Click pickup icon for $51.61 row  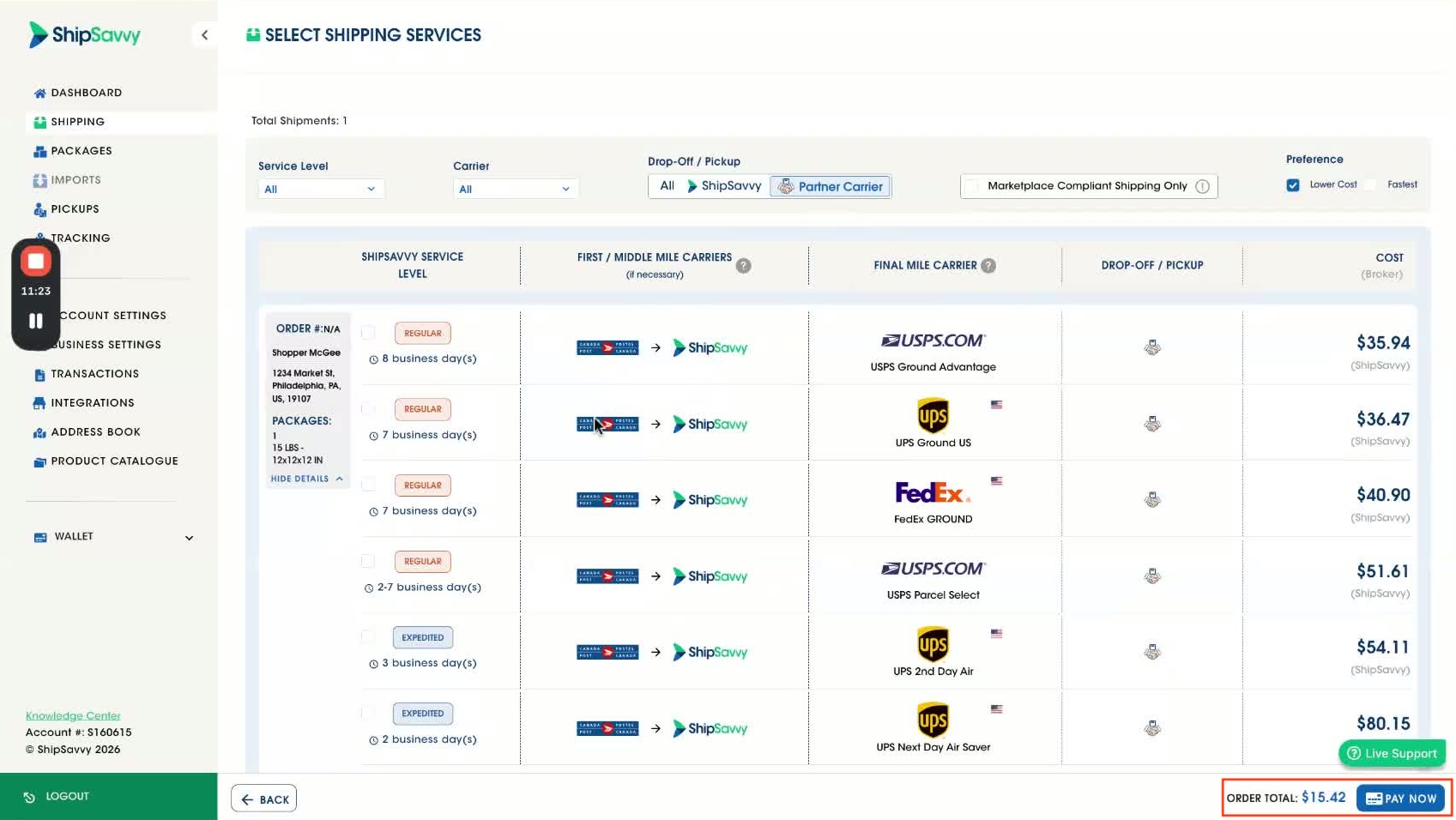tap(1152, 576)
